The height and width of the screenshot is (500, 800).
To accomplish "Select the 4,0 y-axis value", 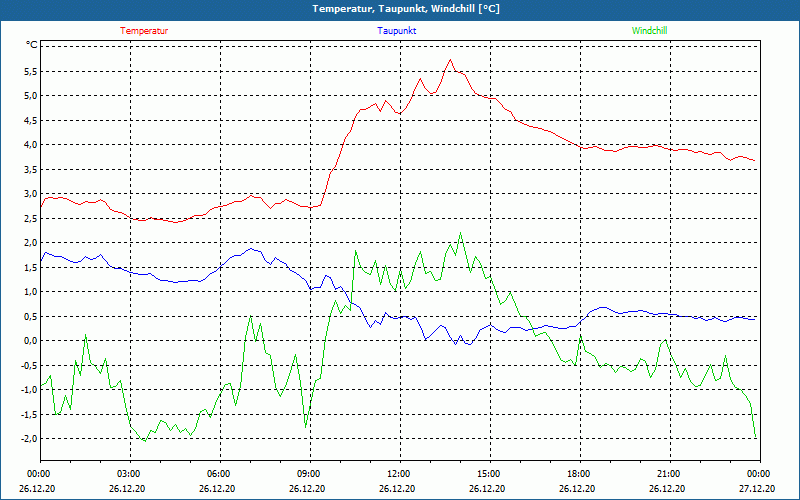I will click(x=31, y=145).
